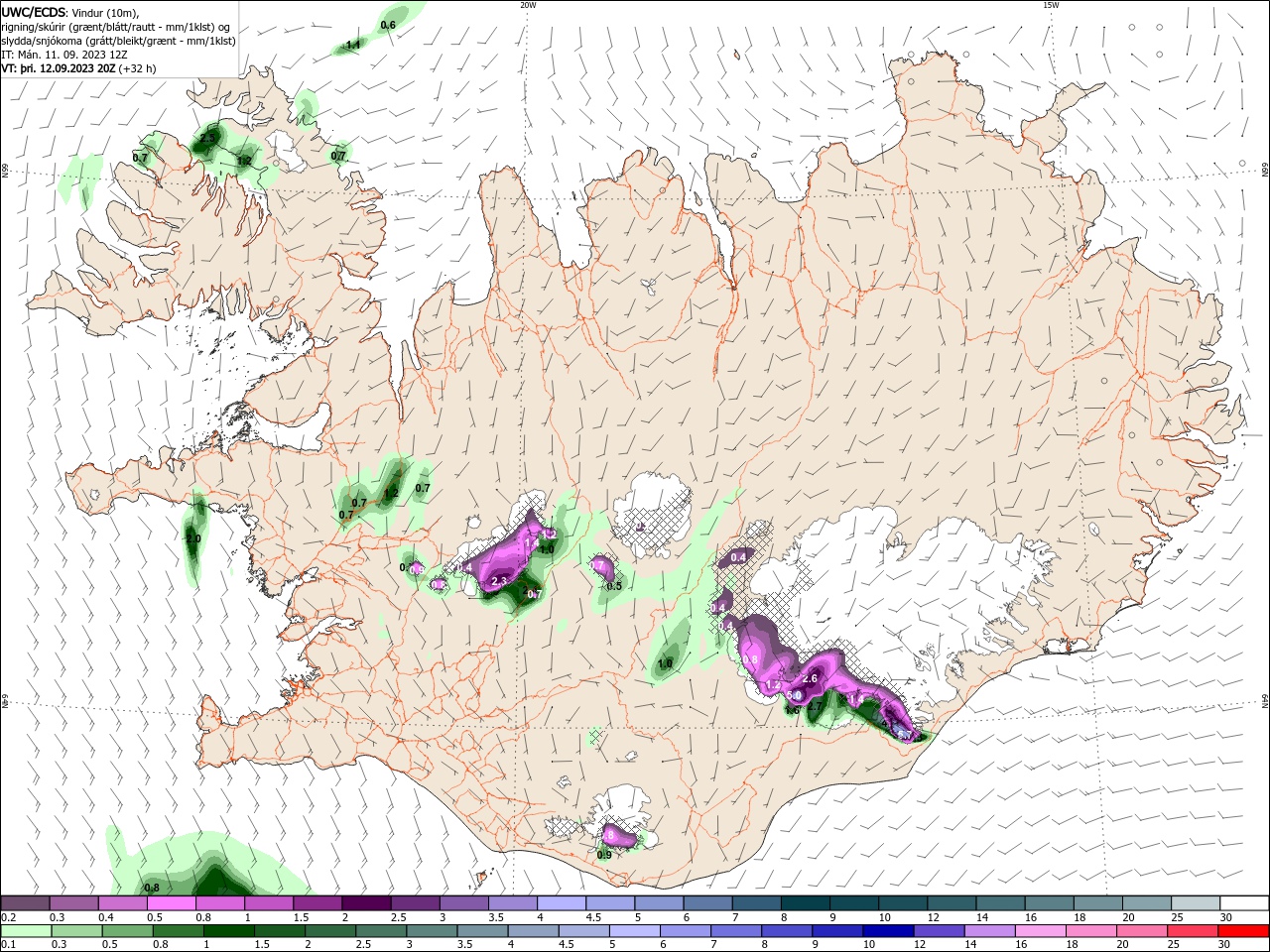1270x952 pixels.
Task: Pick light pink rain swatch at 16
Action: coord(1039,931)
